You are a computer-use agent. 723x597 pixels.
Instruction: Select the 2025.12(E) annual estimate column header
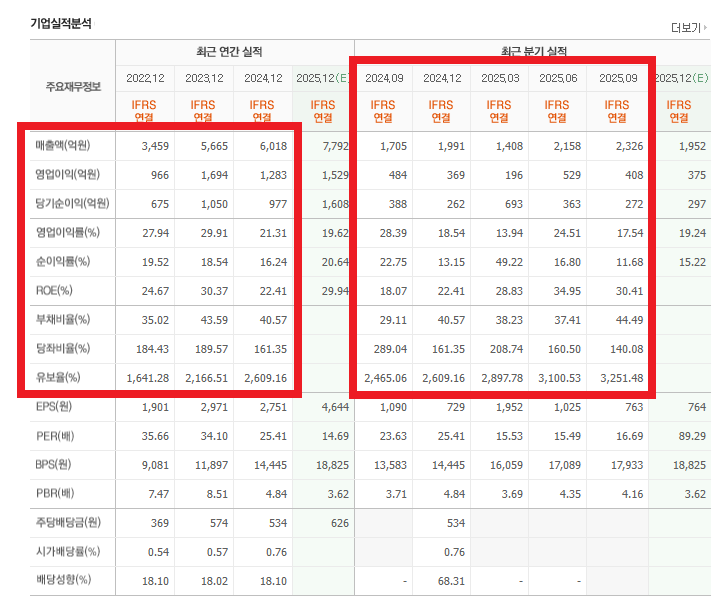pyautogui.click(x=322, y=77)
